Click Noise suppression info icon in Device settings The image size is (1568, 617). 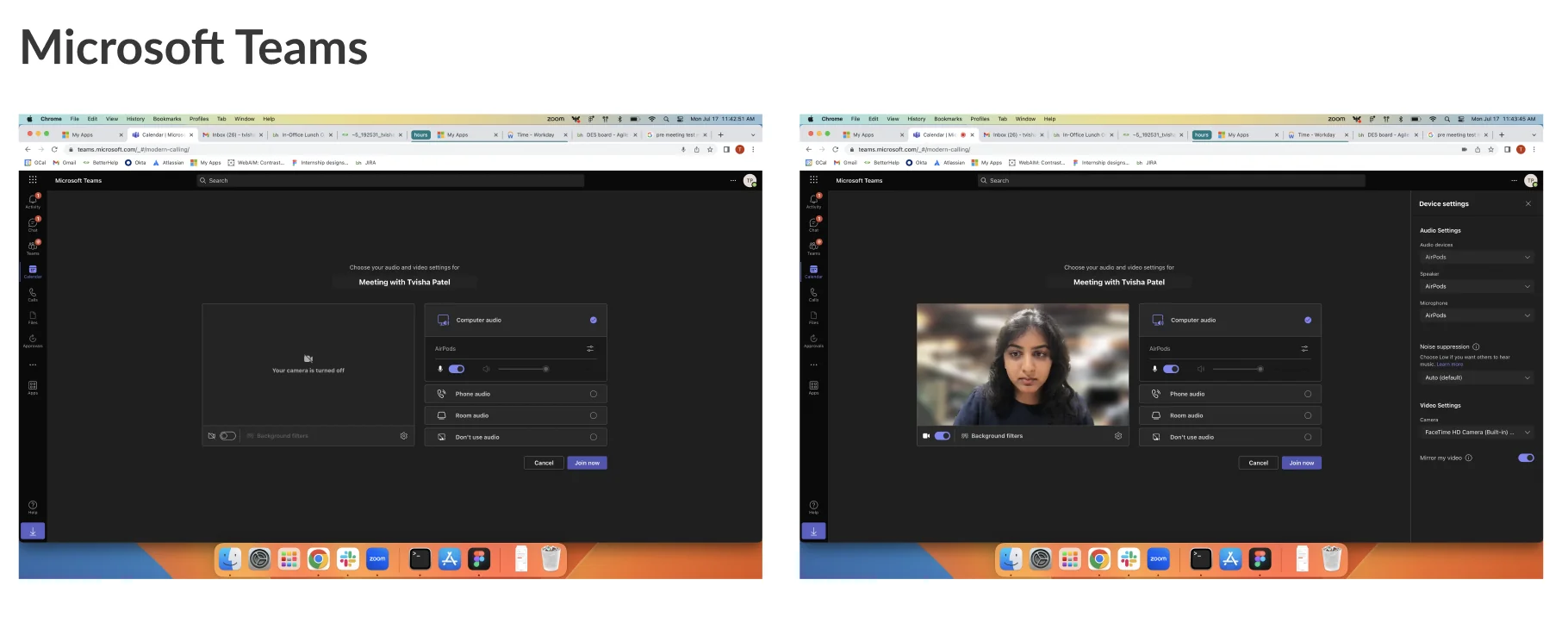click(1476, 346)
